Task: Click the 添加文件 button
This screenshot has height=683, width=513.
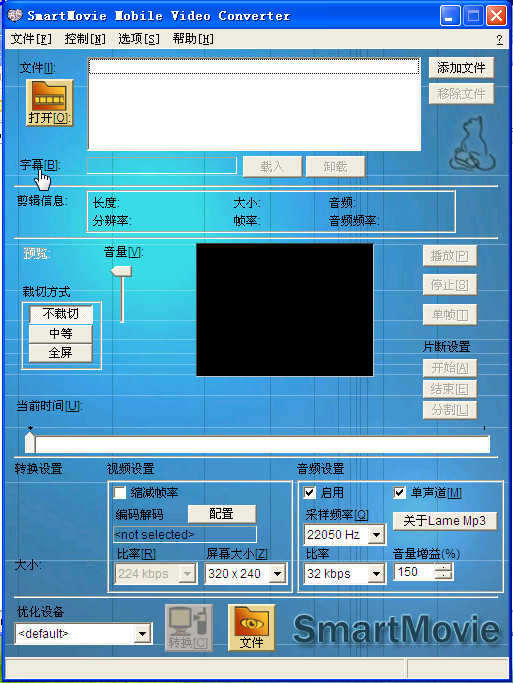Action: tap(461, 68)
